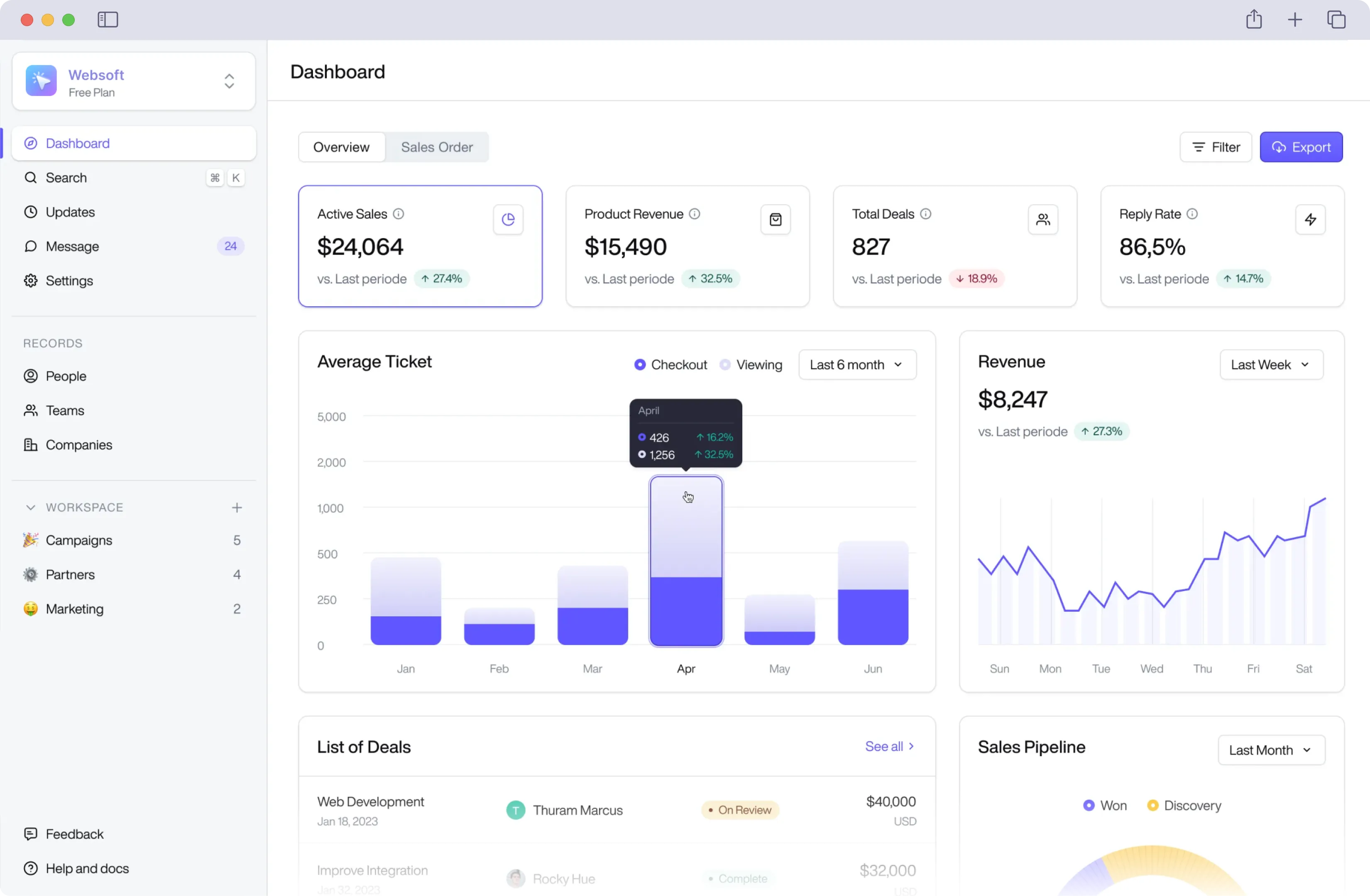Click the Updates clock icon
Screen dimensions: 1370x896
(x=30, y=212)
